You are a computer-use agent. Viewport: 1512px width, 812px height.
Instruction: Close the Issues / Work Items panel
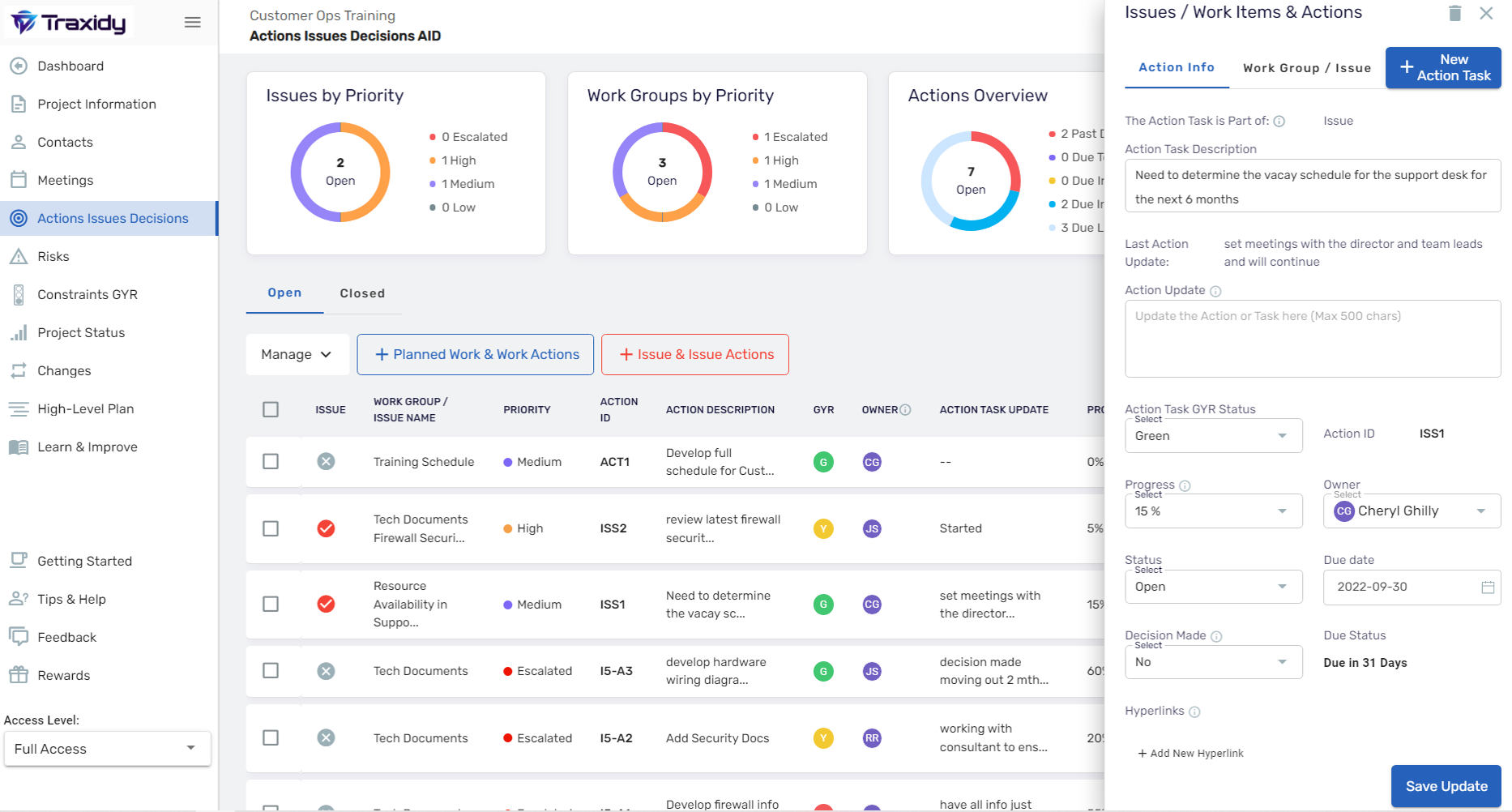1486,13
